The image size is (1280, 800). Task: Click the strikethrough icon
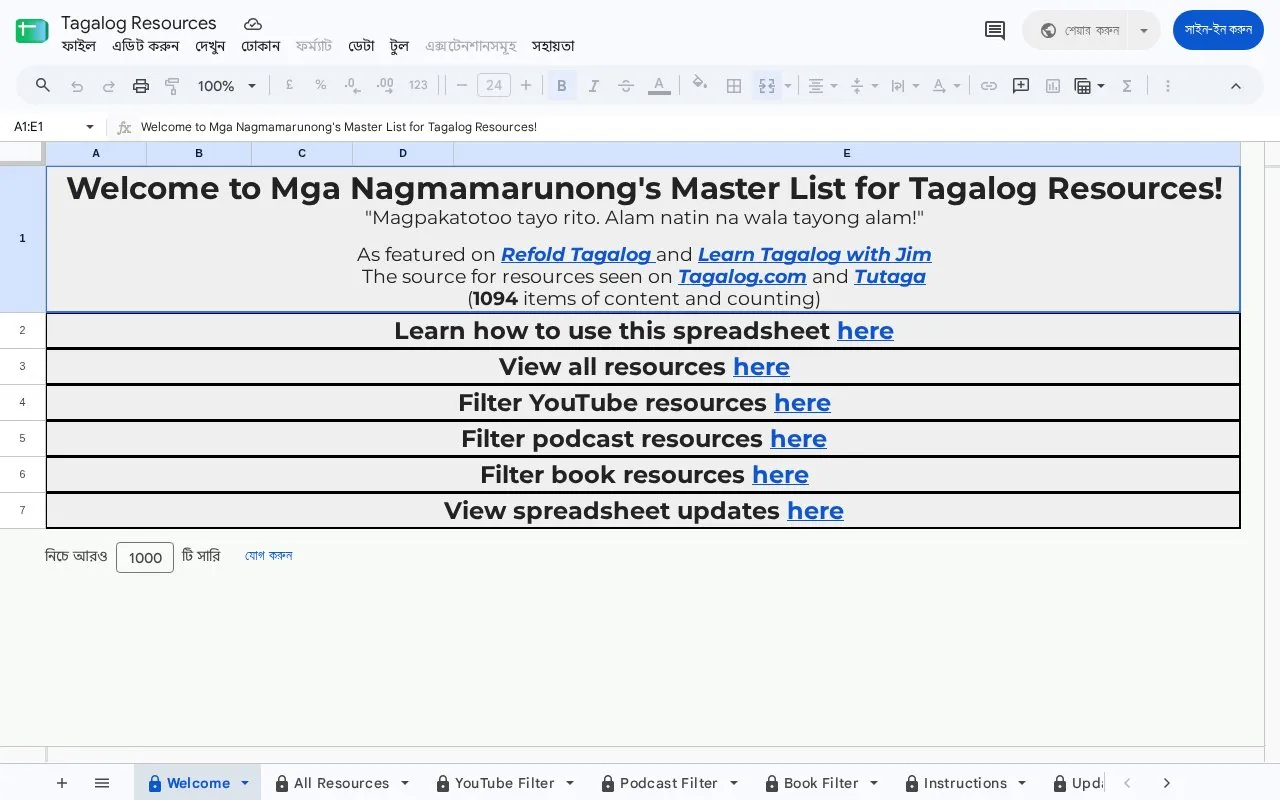[x=626, y=86]
